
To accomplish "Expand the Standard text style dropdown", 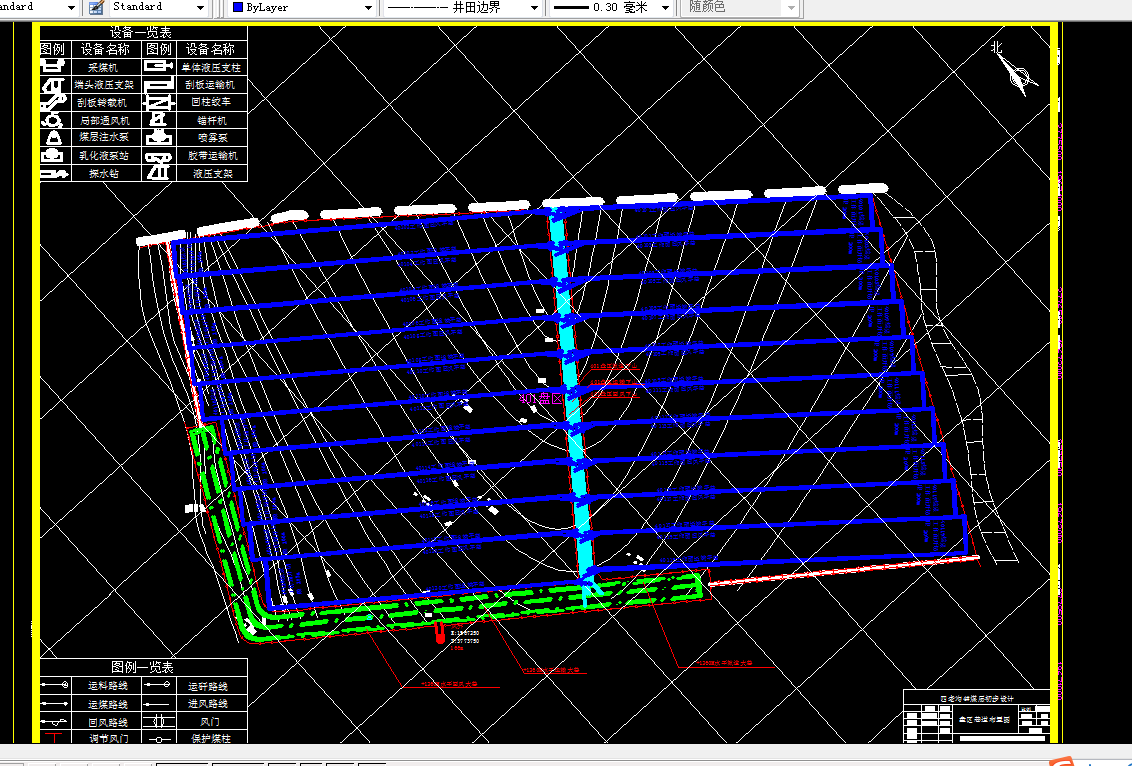I will click(x=201, y=7).
